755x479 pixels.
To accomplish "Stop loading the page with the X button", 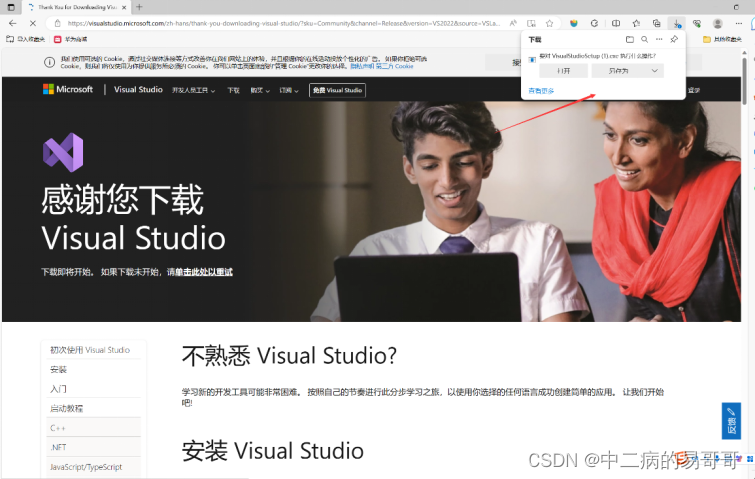I will pos(33,23).
